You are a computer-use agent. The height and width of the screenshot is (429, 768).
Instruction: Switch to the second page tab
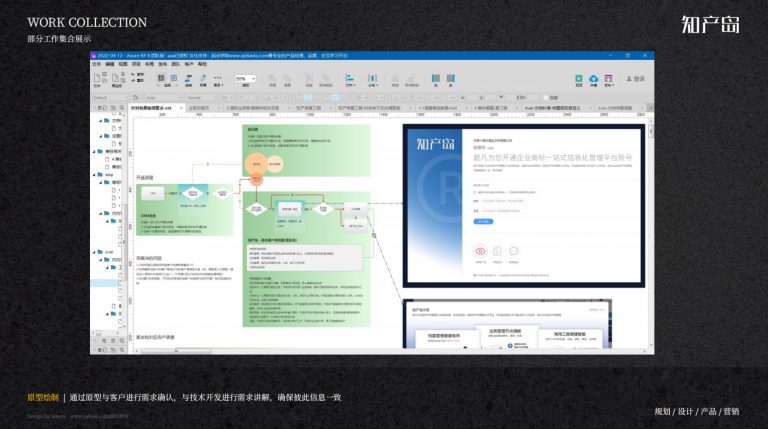[199, 108]
